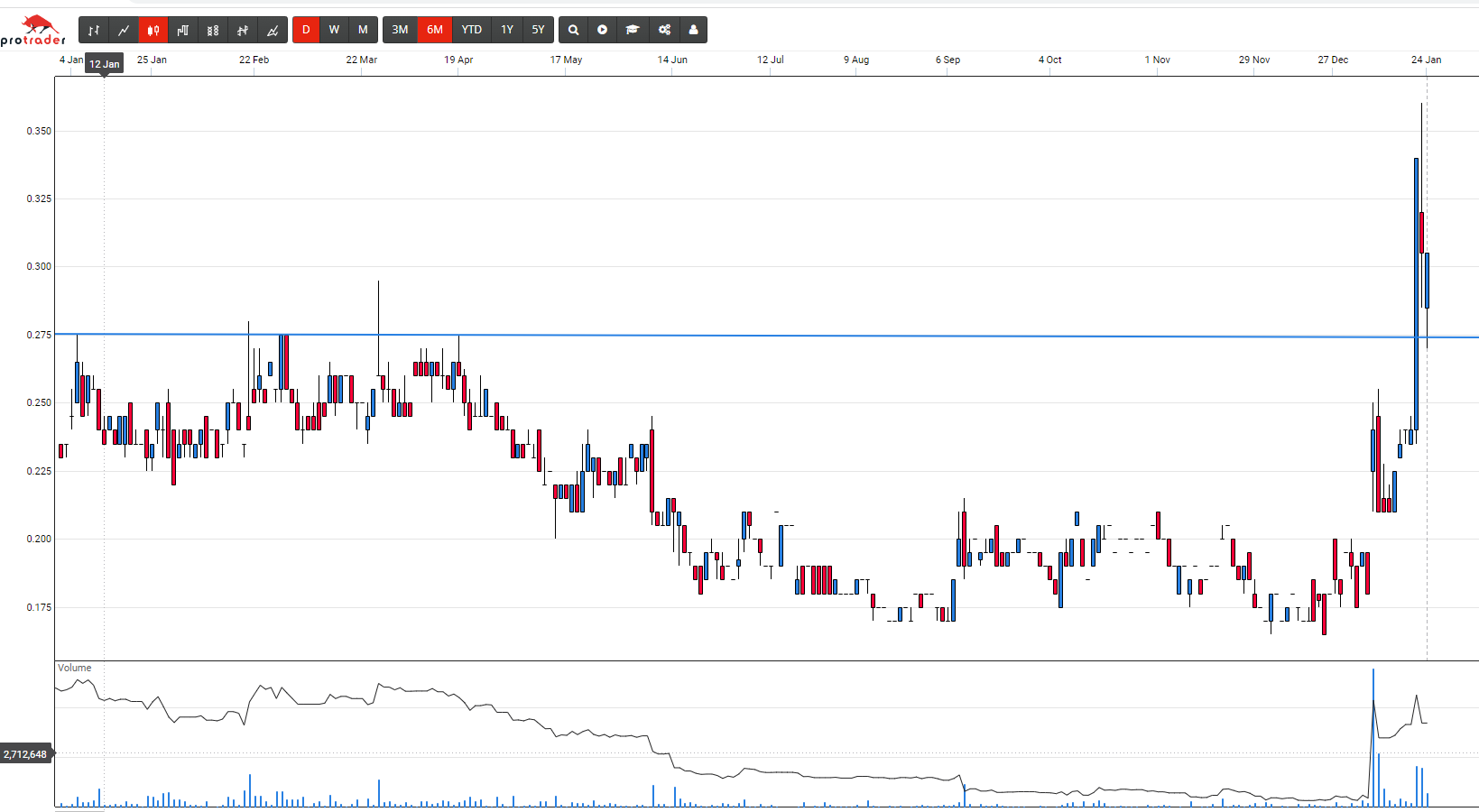The height and width of the screenshot is (812, 1479).
Task: Open chart settings gears icon
Action: [x=664, y=30]
